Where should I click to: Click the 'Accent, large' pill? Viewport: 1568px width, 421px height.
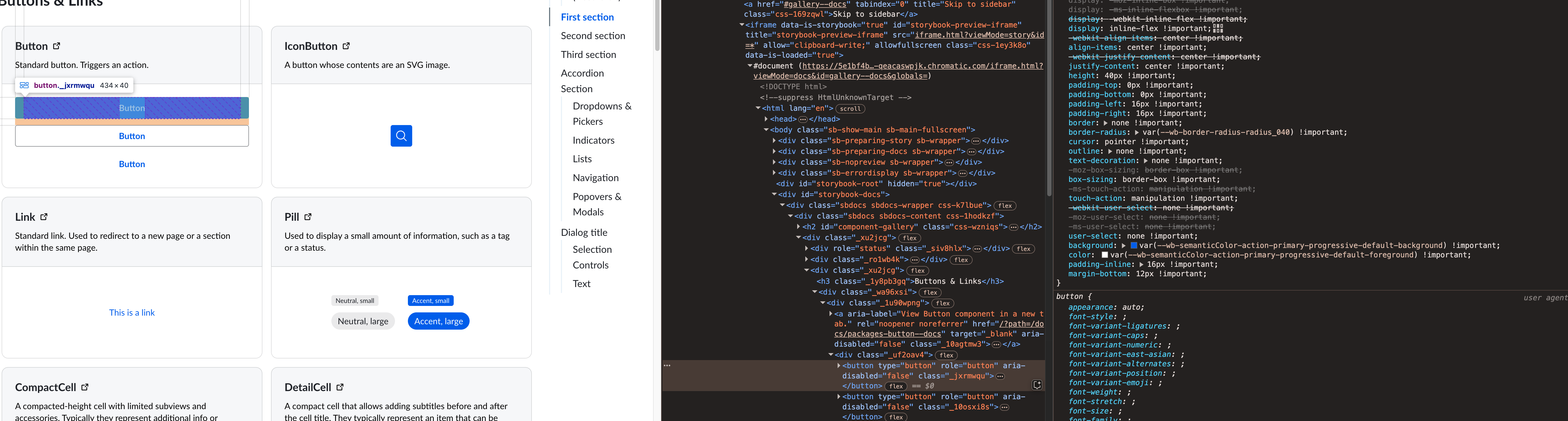(438, 321)
